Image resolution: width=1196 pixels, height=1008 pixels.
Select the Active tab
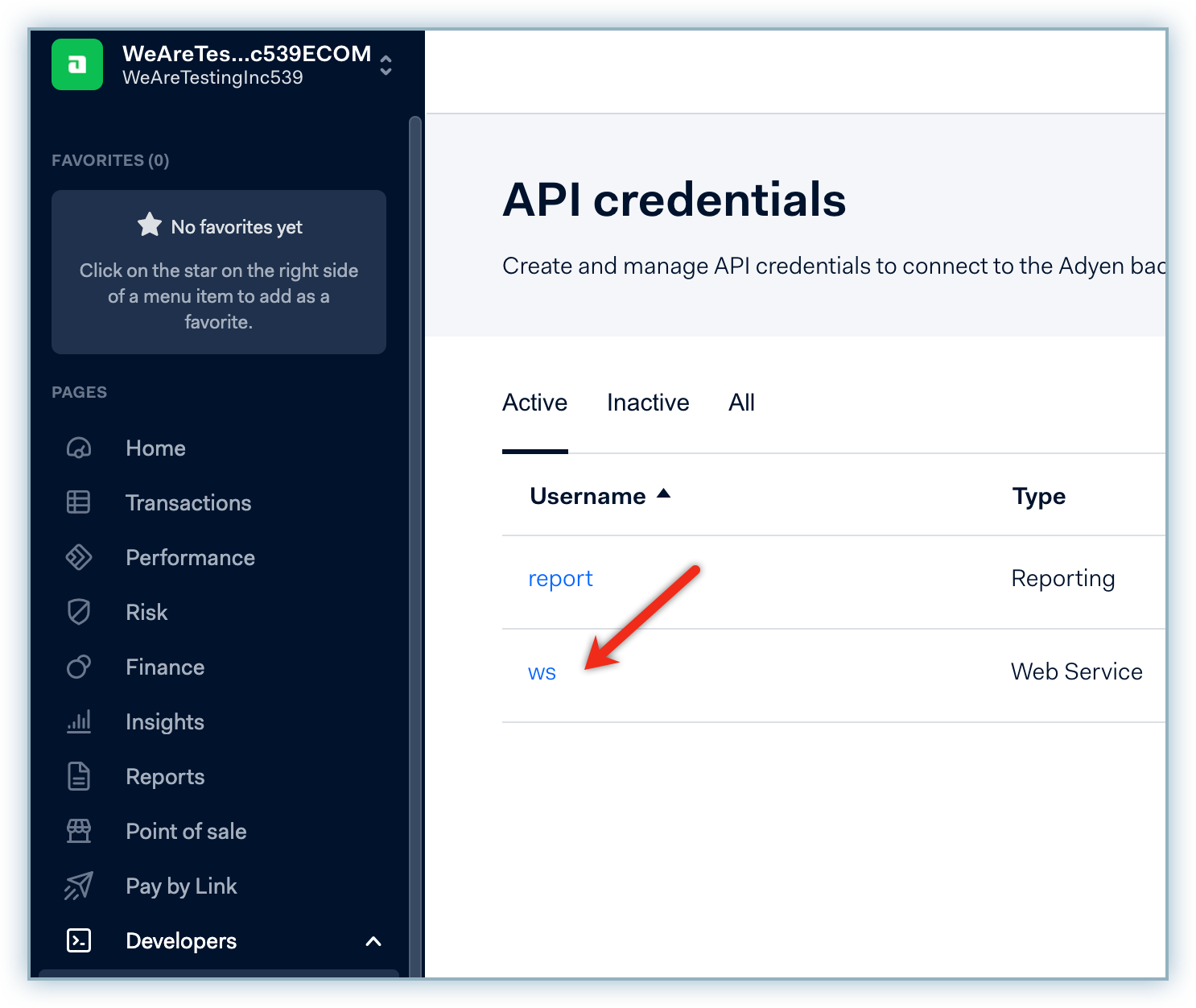[x=534, y=403]
